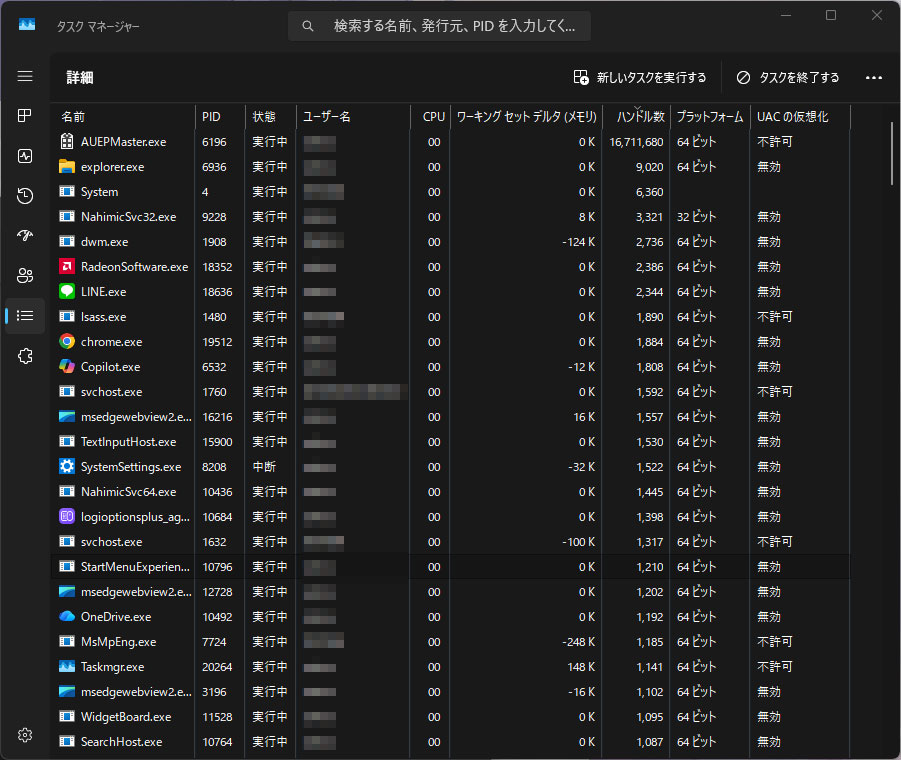Select the RadeonSoftware.exe process row
901x760 pixels.
[x=134, y=267]
